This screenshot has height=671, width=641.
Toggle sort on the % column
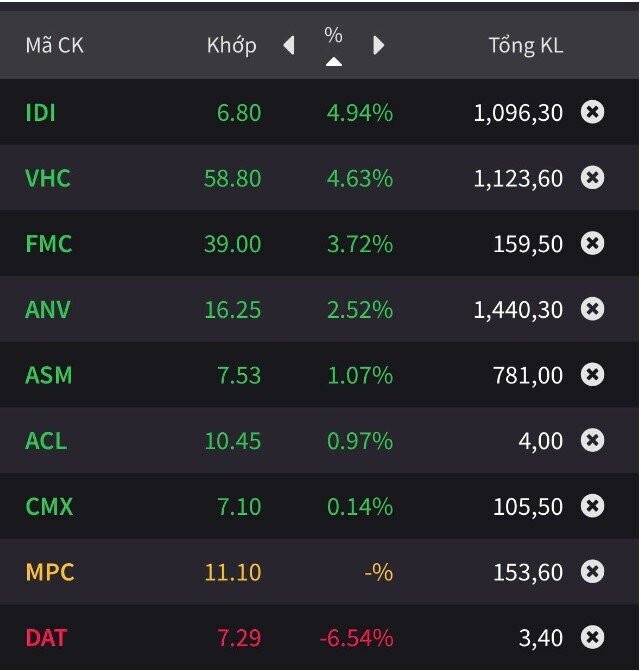pos(334,45)
